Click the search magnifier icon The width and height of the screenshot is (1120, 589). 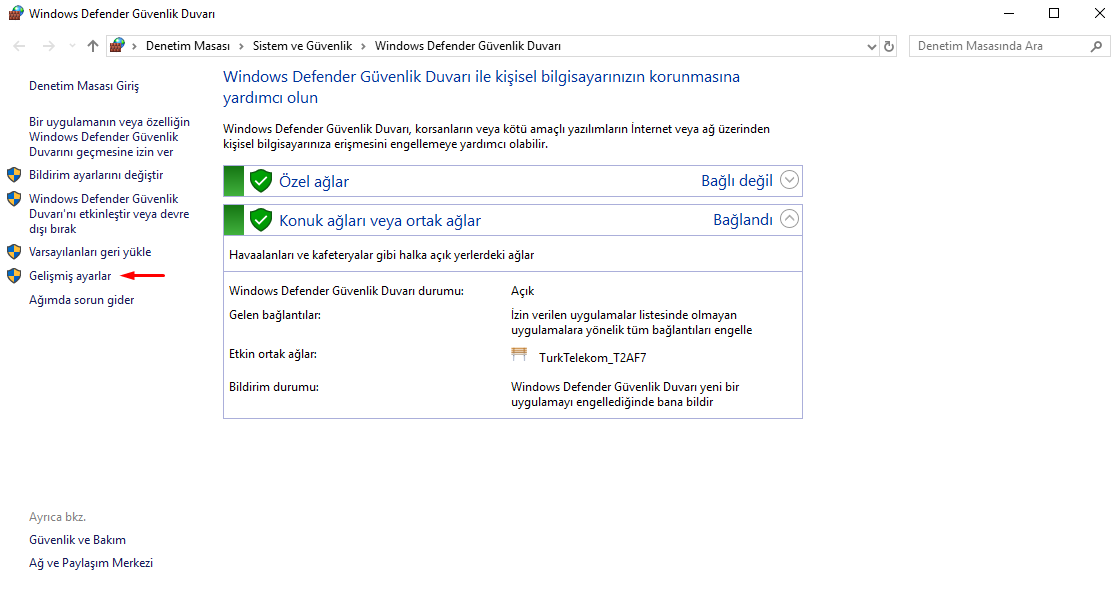pyautogui.click(x=1096, y=46)
